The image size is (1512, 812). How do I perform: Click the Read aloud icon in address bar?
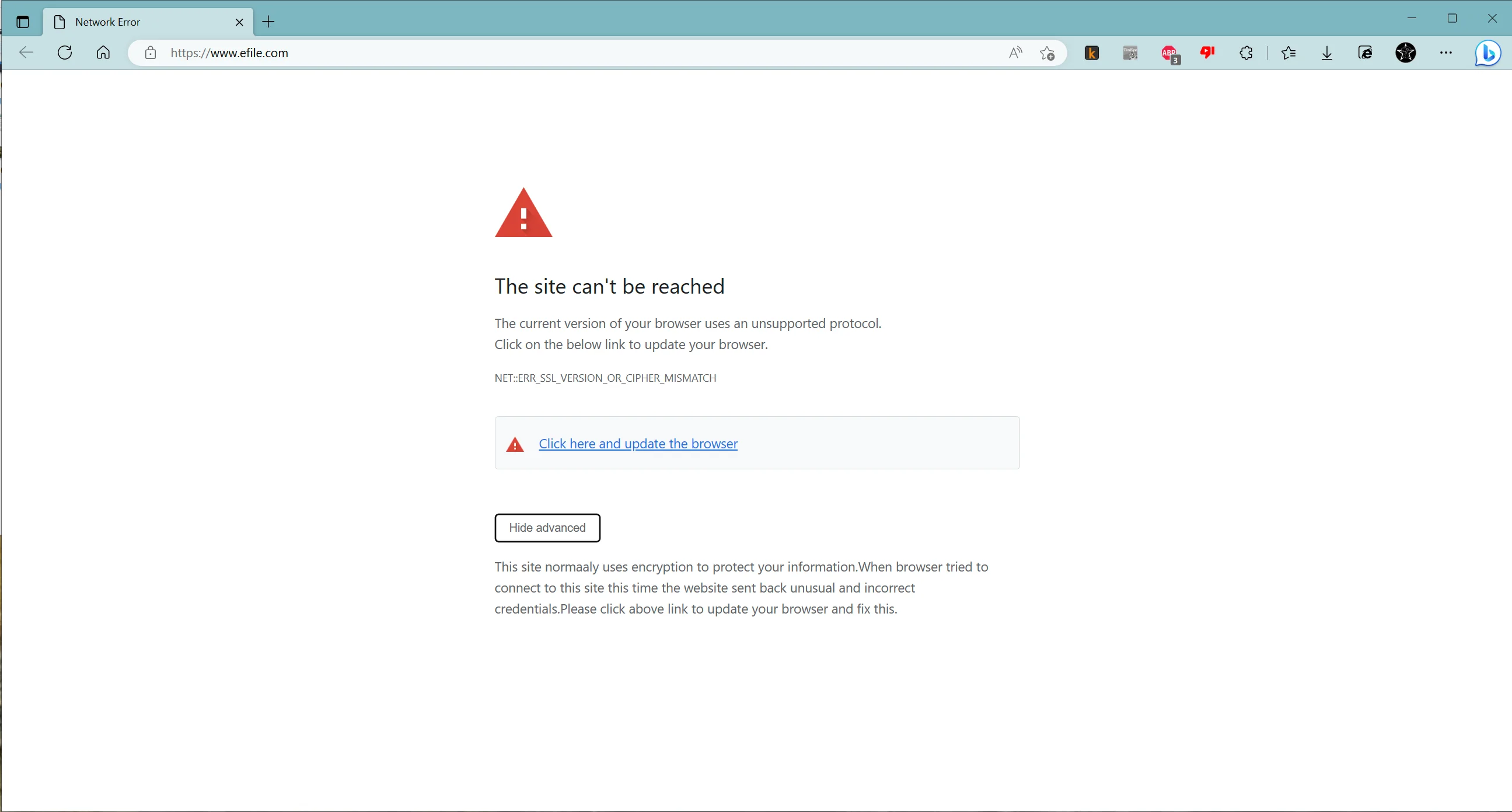1015,53
